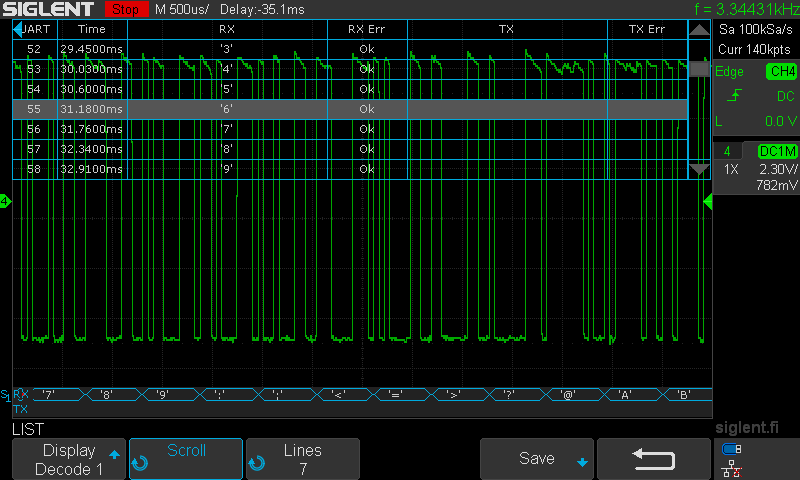Image resolution: width=800 pixels, height=480 pixels.
Task: Click the rising edge trigger slope icon
Action: (734, 95)
